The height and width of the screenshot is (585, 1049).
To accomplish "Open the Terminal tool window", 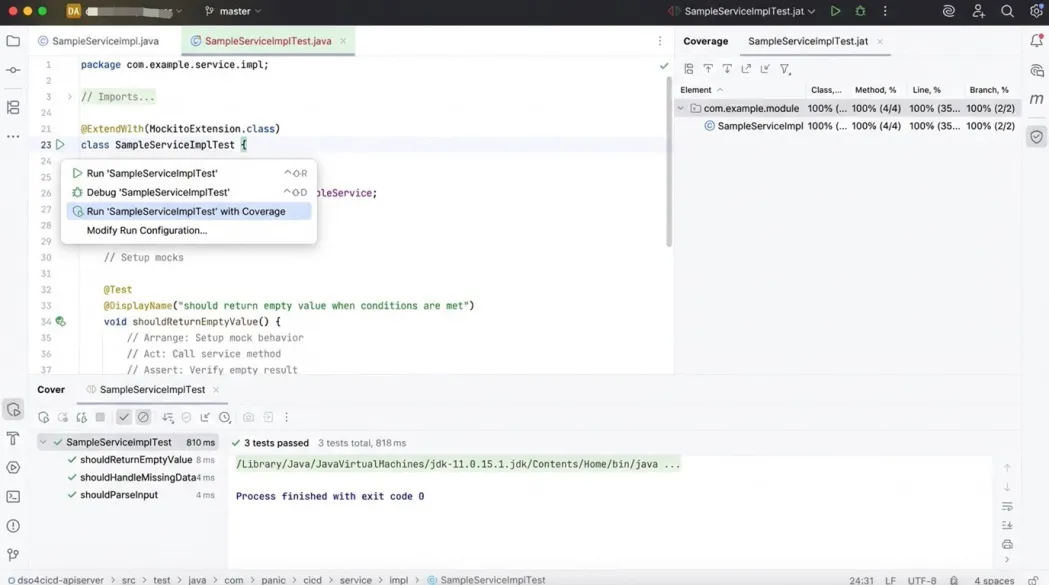I will point(13,496).
